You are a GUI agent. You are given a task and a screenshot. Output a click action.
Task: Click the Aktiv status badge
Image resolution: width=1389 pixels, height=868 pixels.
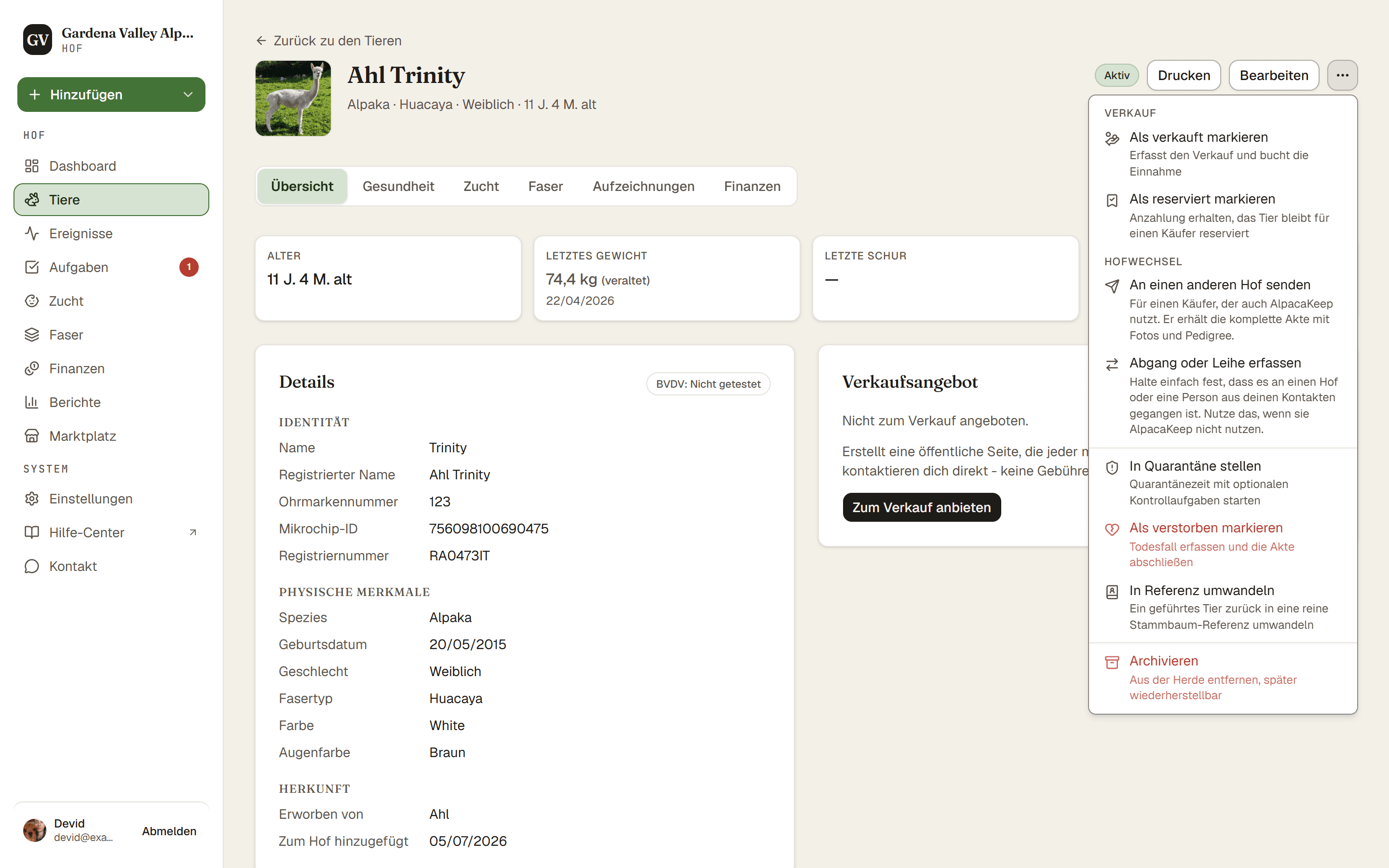1117,75
